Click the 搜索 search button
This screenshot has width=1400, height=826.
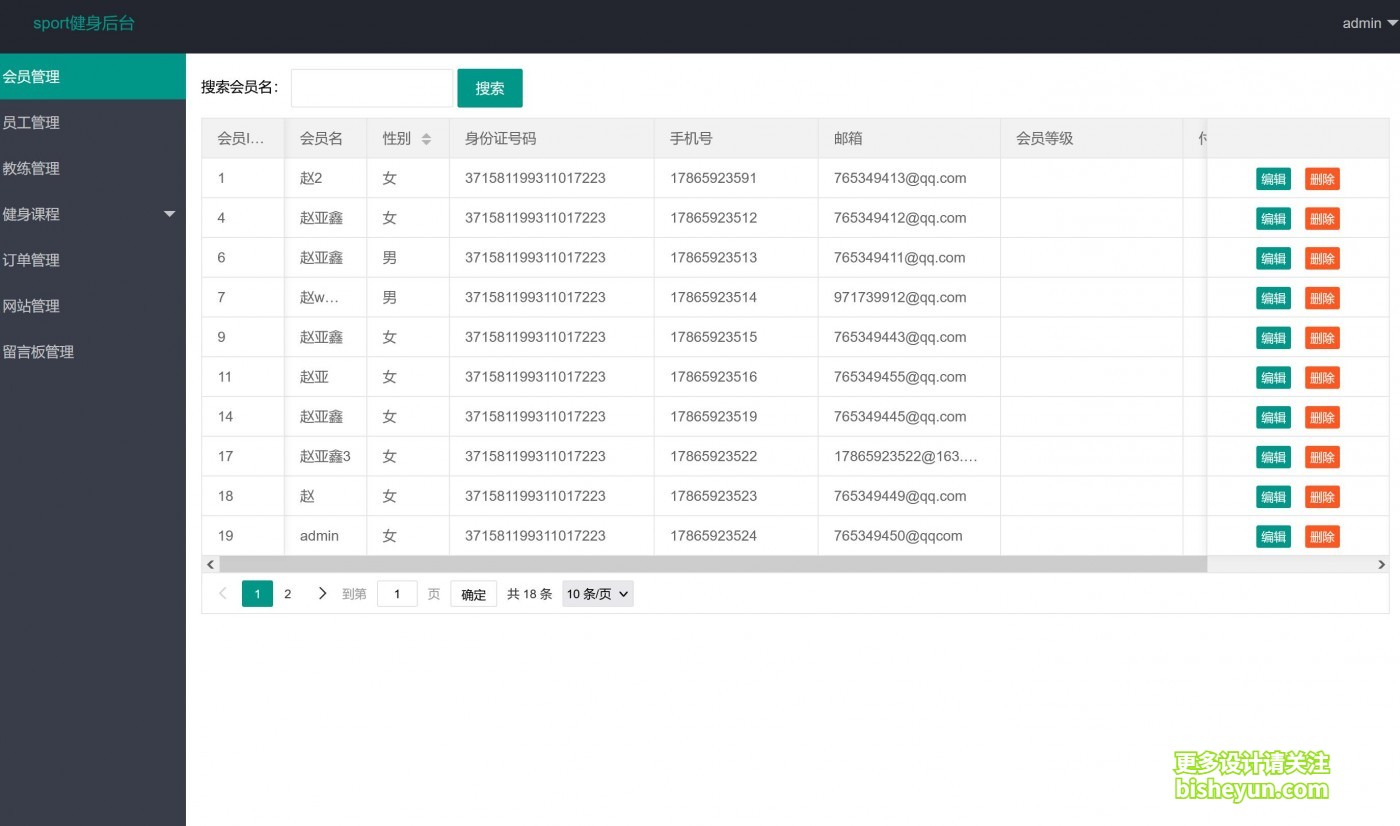pyautogui.click(x=490, y=87)
